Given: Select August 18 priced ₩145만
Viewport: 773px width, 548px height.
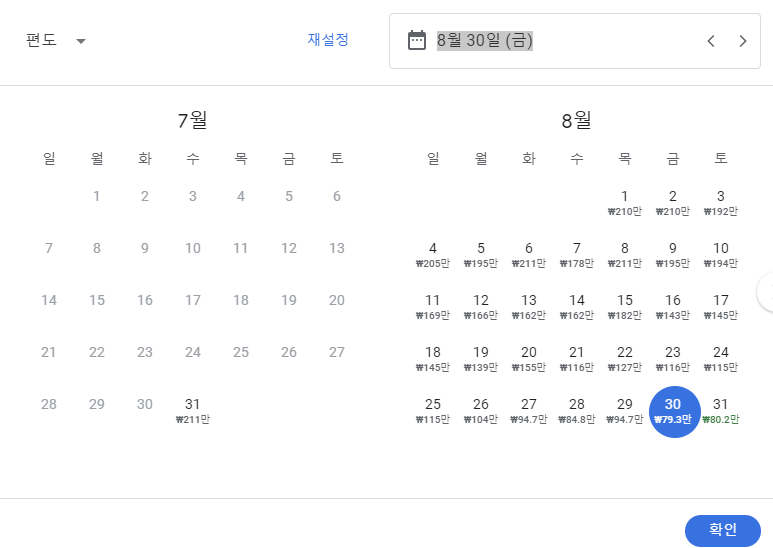Looking at the screenshot, I should tap(433, 359).
